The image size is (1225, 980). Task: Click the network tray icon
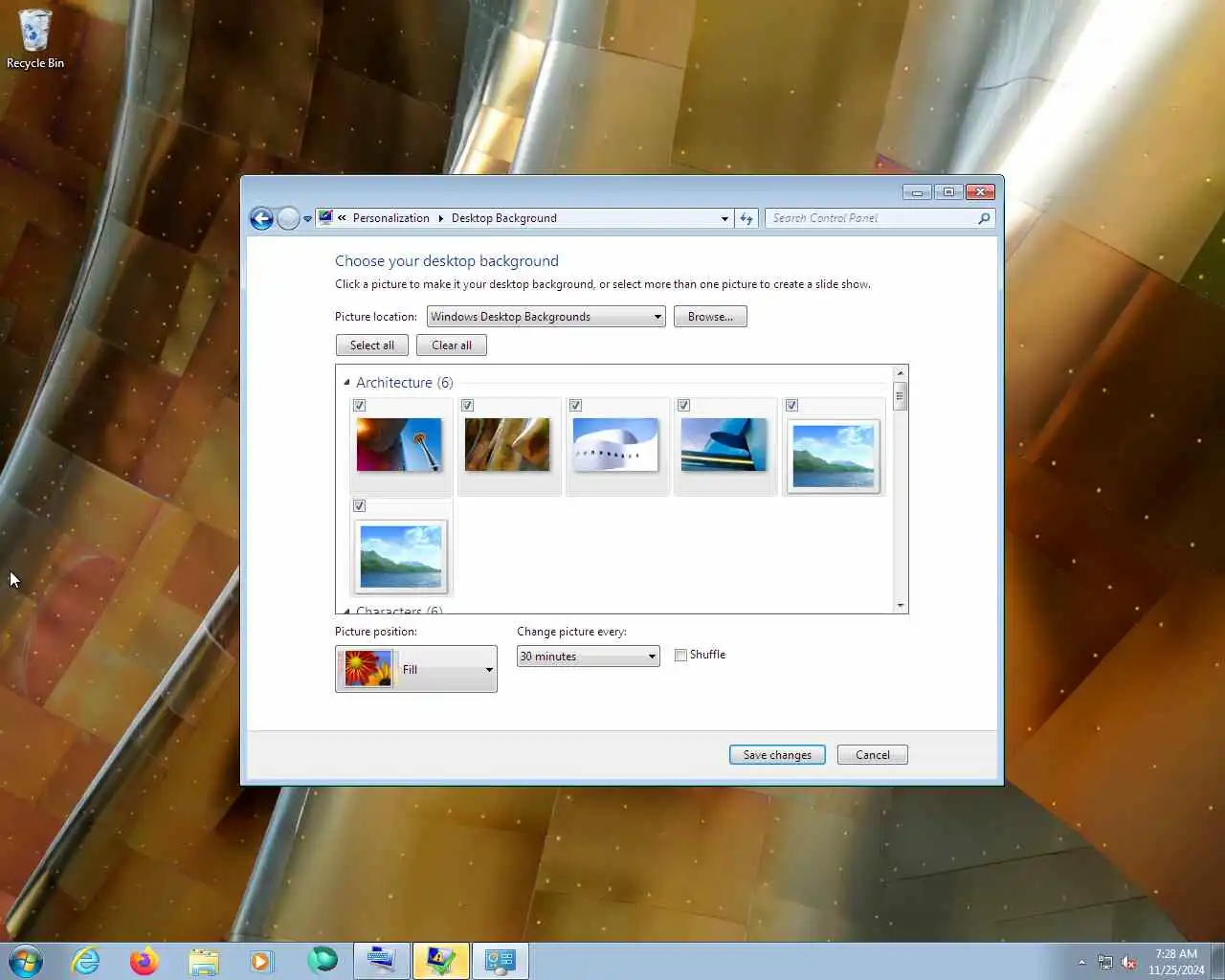coord(1105,963)
